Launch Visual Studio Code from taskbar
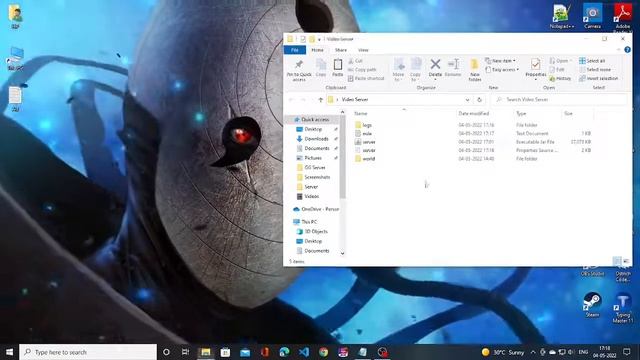This screenshot has height=360, width=640. pyautogui.click(x=304, y=352)
